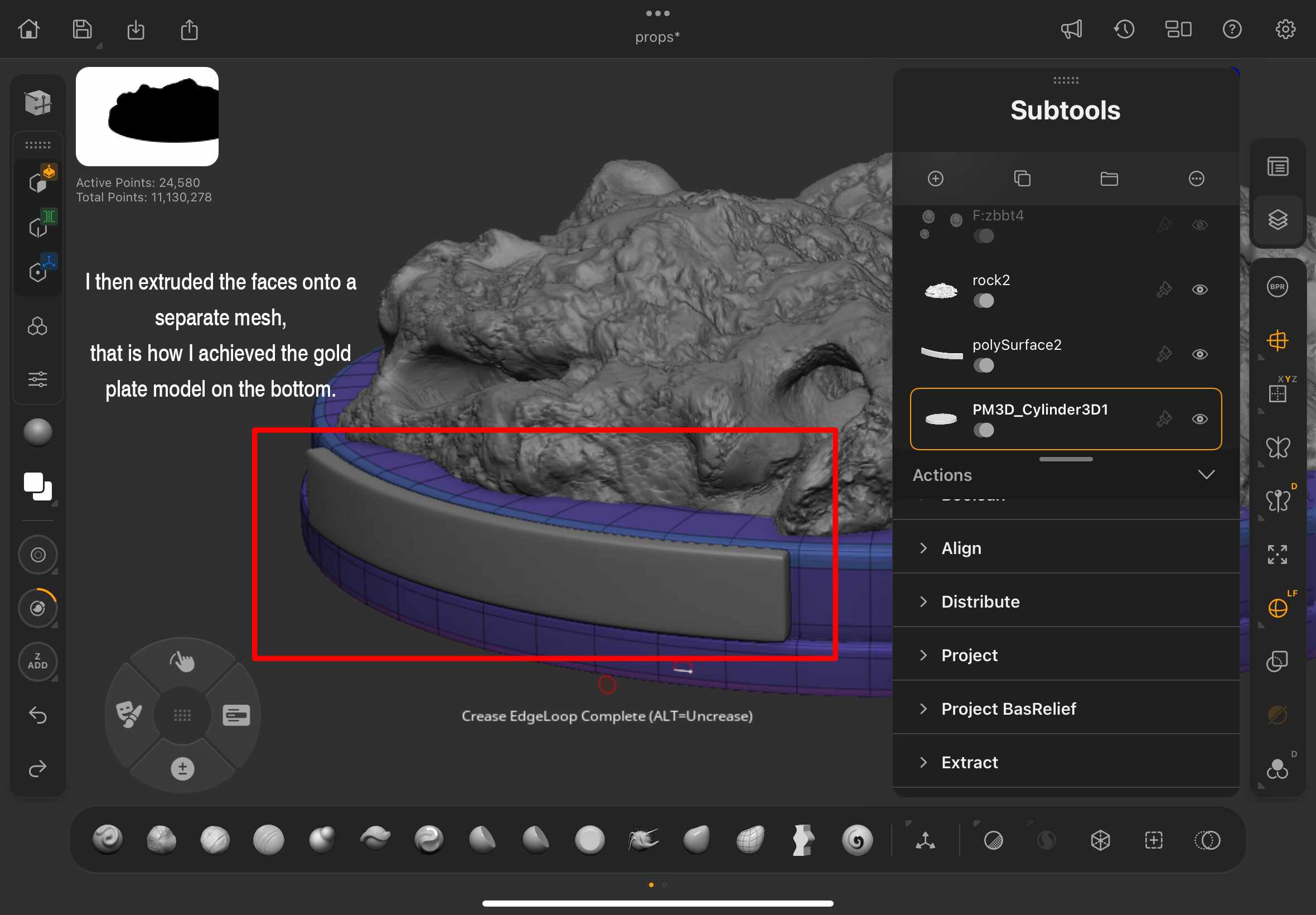Screen dimensions: 1316x915
Task: Add a new subtool with plus icon
Action: [935, 179]
